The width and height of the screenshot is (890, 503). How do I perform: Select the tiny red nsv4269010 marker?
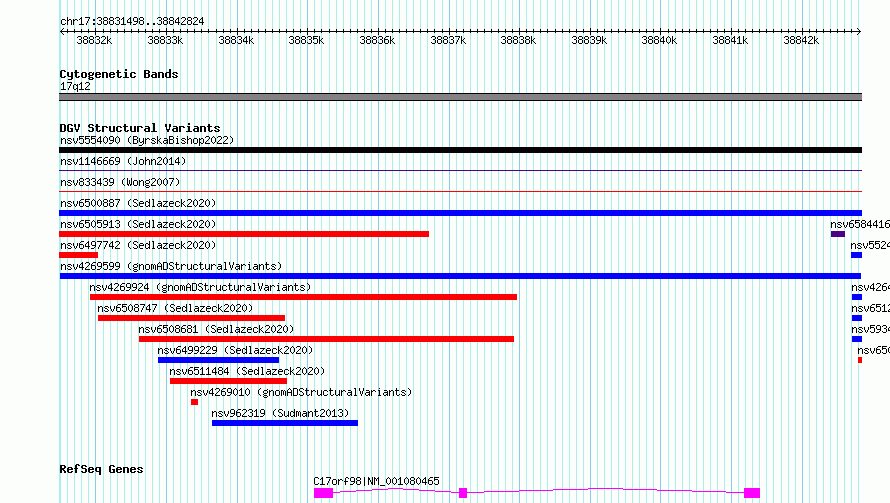tap(194, 402)
